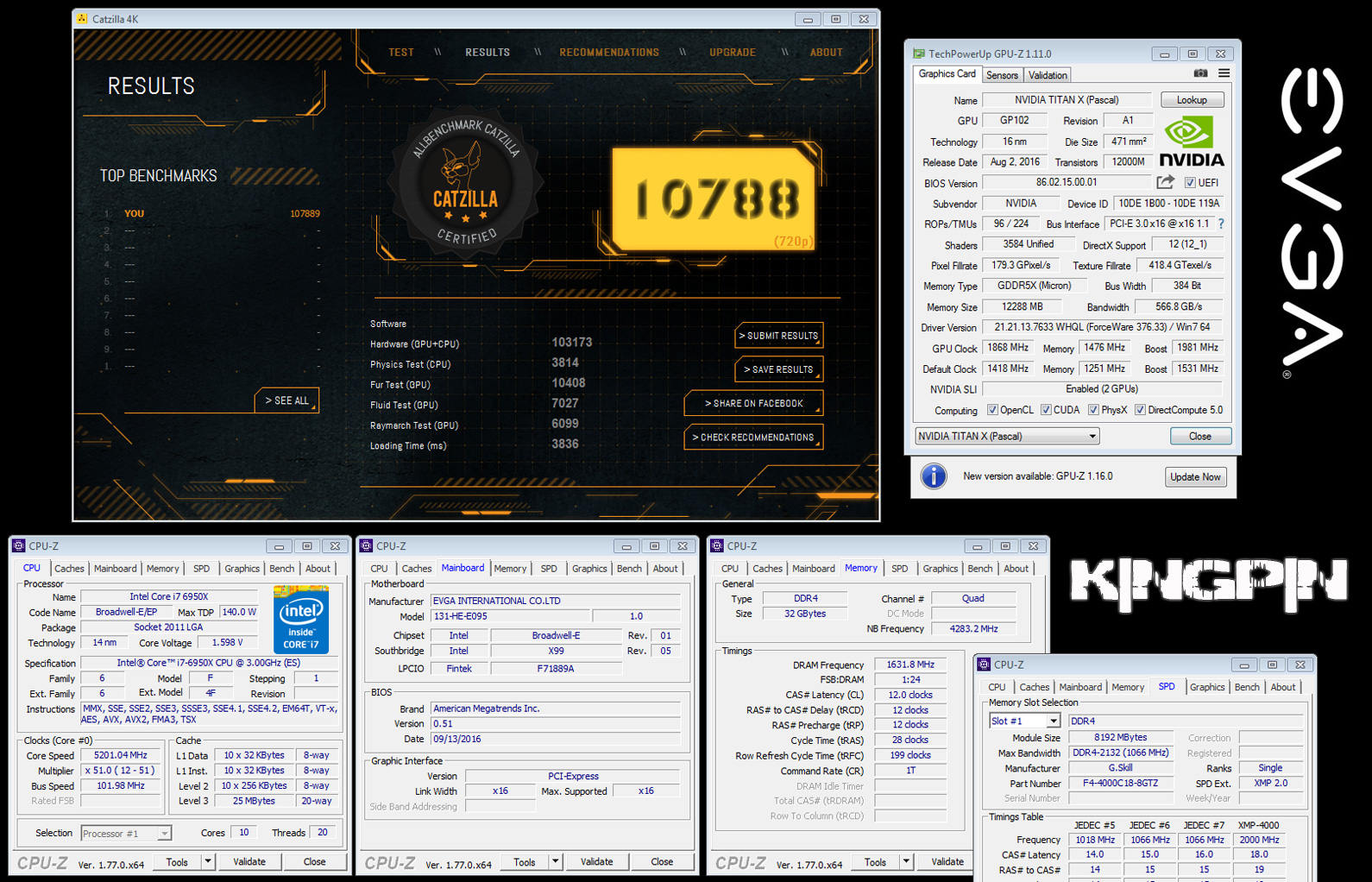Click the NVIDIA logo in GPU-Z
Screen dimensions: 1372x882
1191,142
